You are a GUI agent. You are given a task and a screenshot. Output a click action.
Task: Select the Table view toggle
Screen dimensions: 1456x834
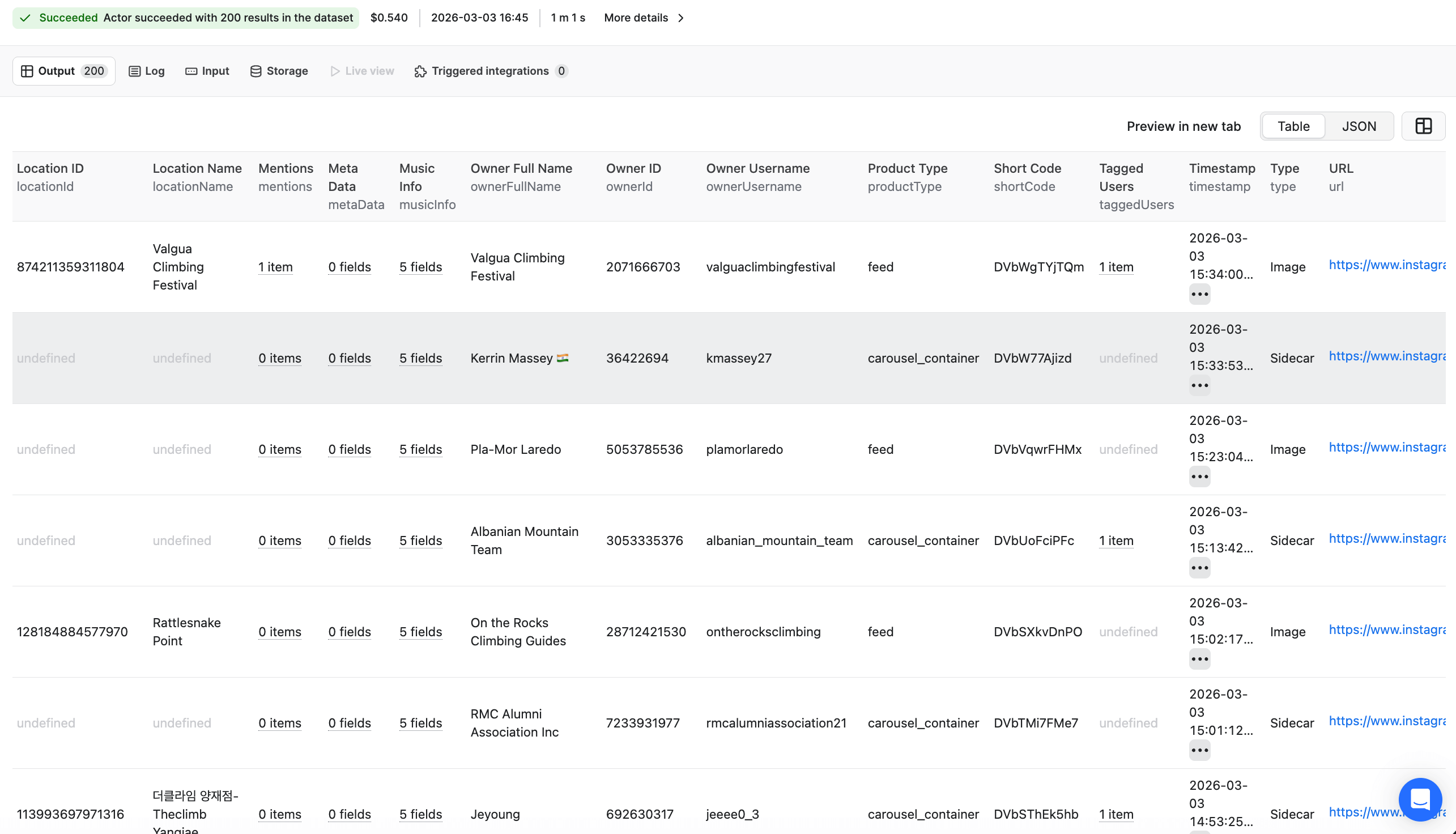pyautogui.click(x=1293, y=126)
